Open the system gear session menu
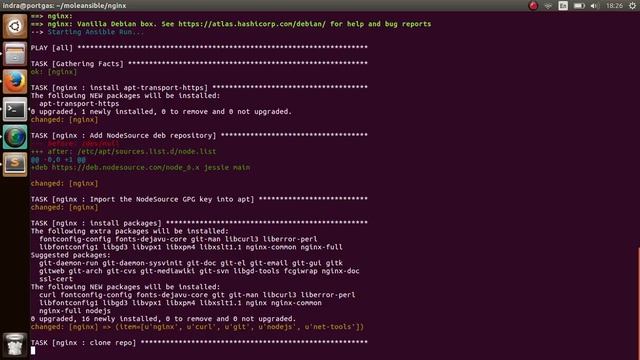The height and width of the screenshot is (360, 640). point(632,6)
